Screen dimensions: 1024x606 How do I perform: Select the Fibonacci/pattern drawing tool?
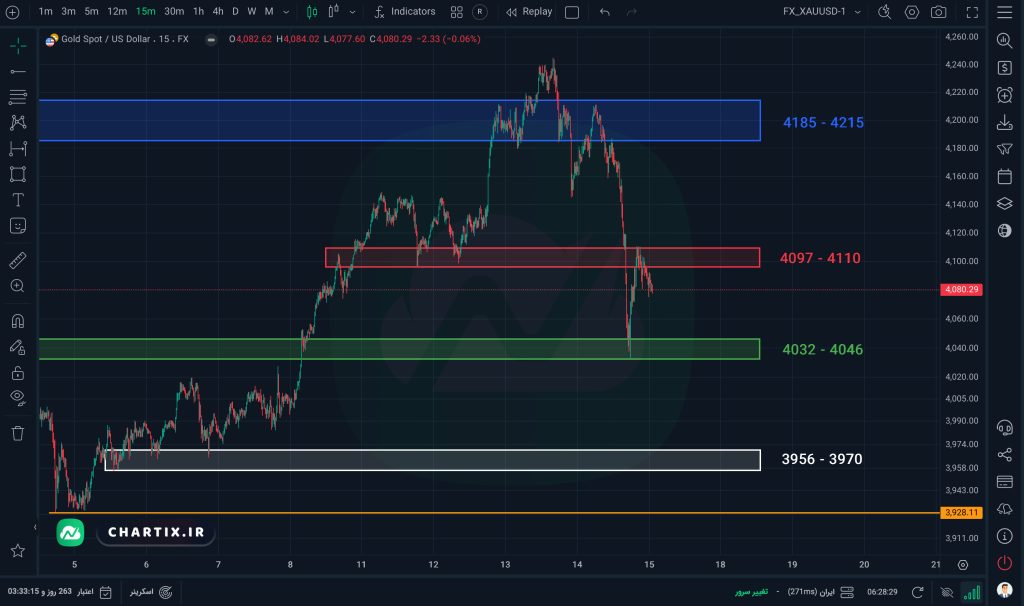click(x=17, y=122)
